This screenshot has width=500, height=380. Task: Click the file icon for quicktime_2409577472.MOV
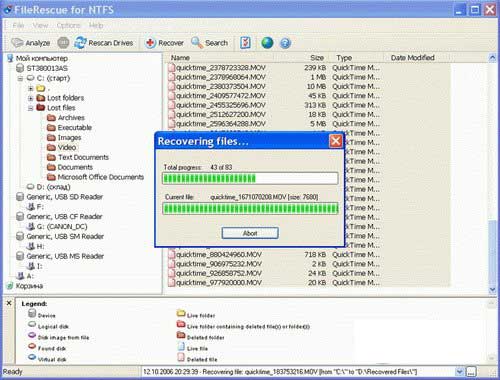pyautogui.click(x=172, y=96)
